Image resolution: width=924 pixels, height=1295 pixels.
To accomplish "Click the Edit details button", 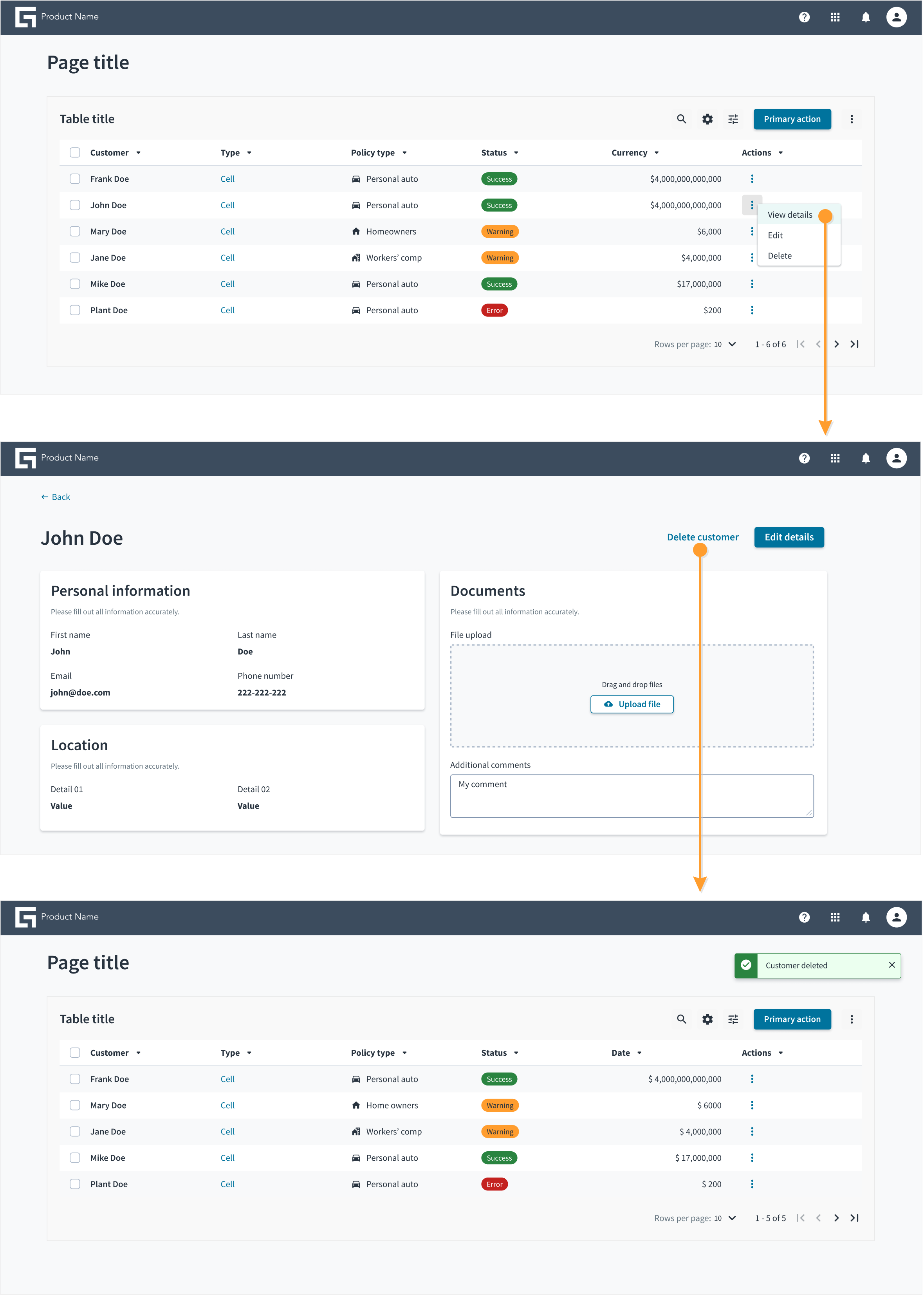I will coord(789,538).
